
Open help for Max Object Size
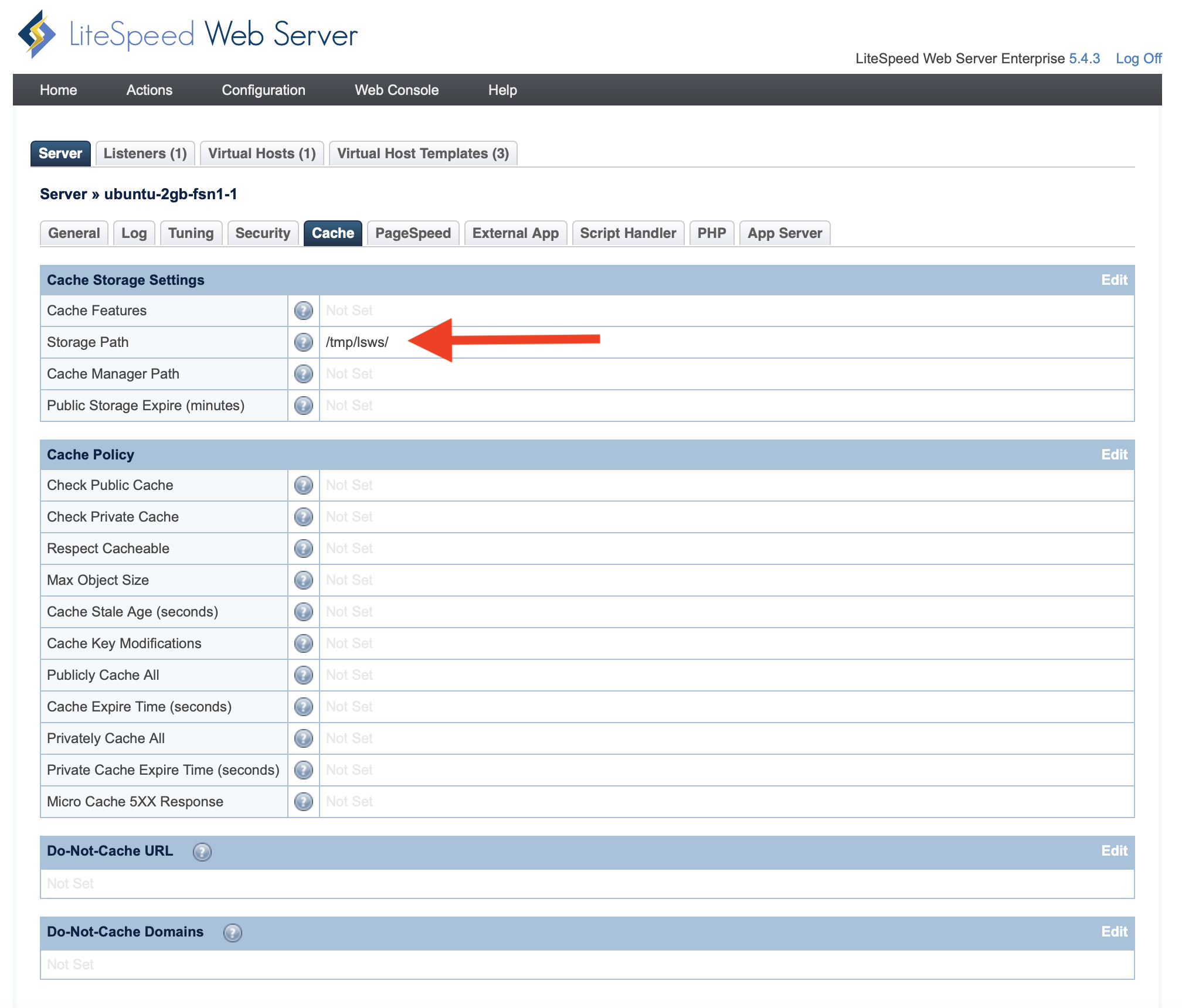point(303,580)
